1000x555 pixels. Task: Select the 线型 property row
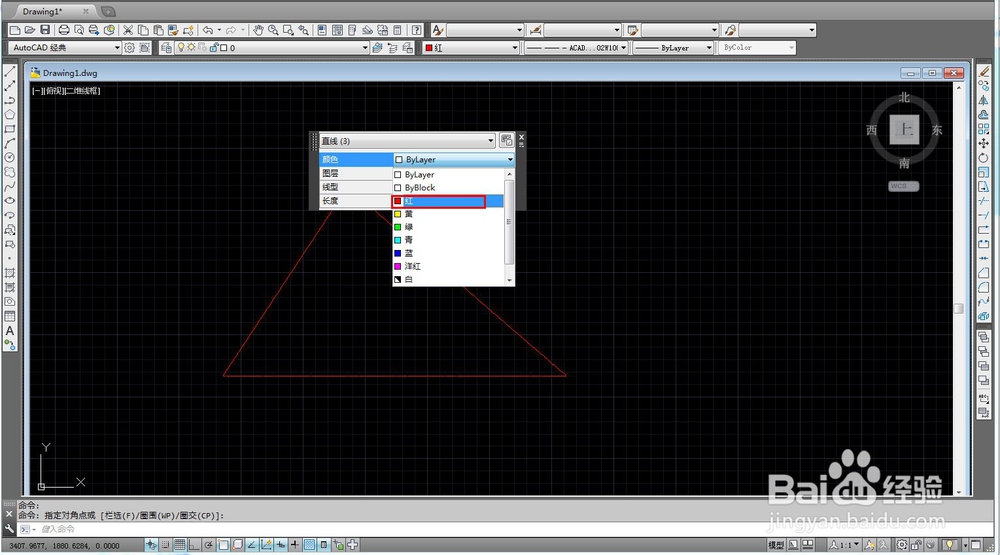coord(356,187)
